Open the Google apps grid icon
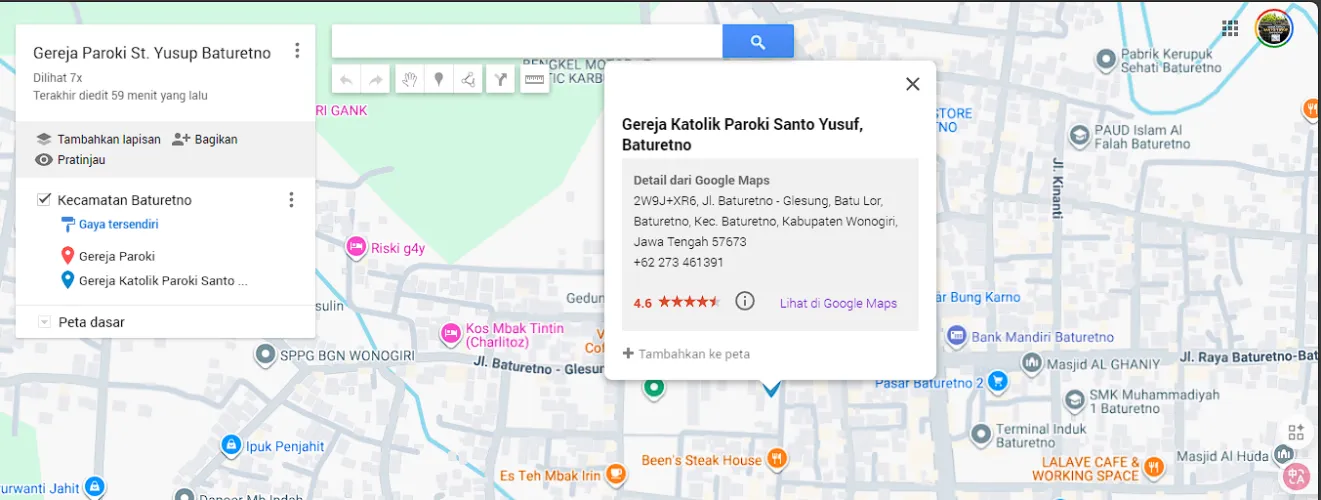This screenshot has height=500, width=1321. [x=1230, y=28]
